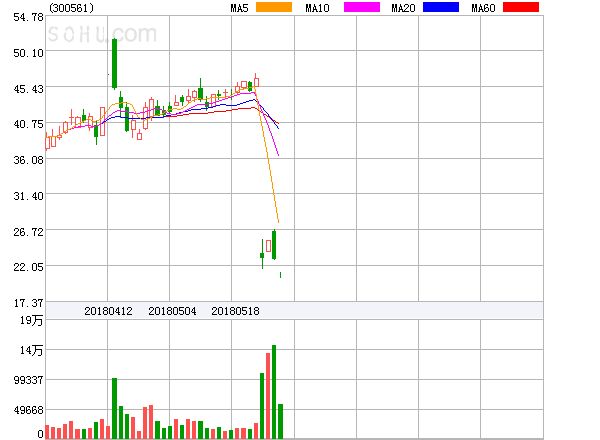Click the tall green candlestick near 50.10
The width and height of the screenshot is (600, 440).
(114, 64)
